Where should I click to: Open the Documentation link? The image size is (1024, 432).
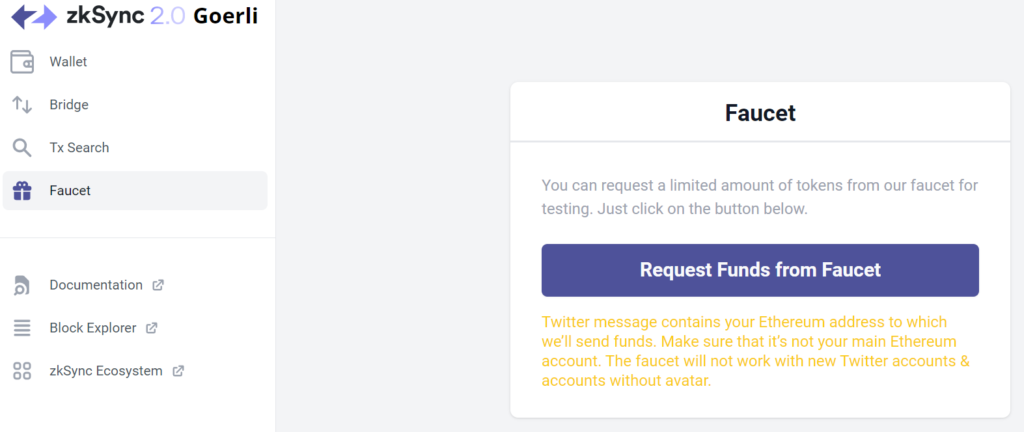tap(96, 285)
